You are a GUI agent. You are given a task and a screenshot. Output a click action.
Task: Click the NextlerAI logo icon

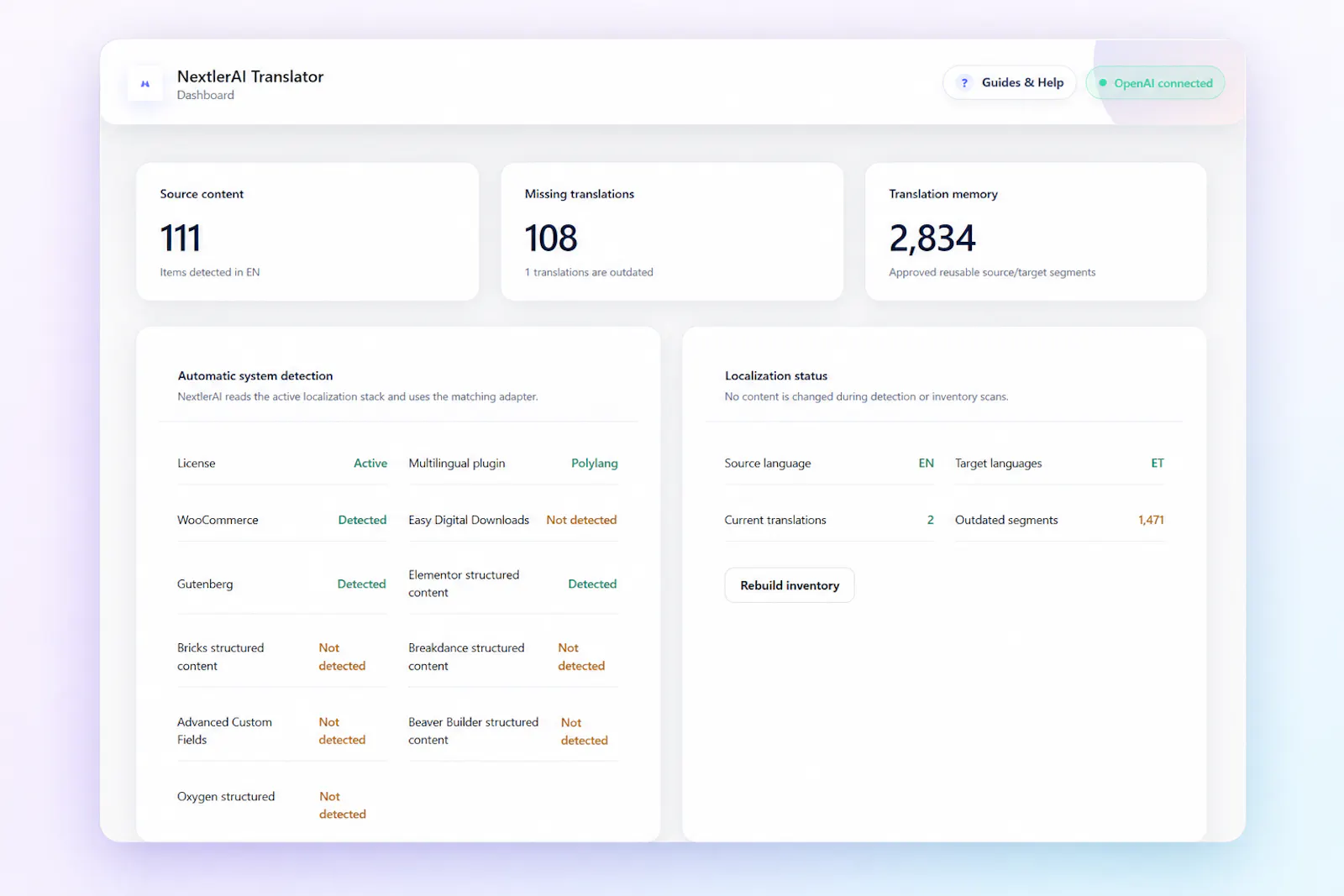tap(145, 84)
